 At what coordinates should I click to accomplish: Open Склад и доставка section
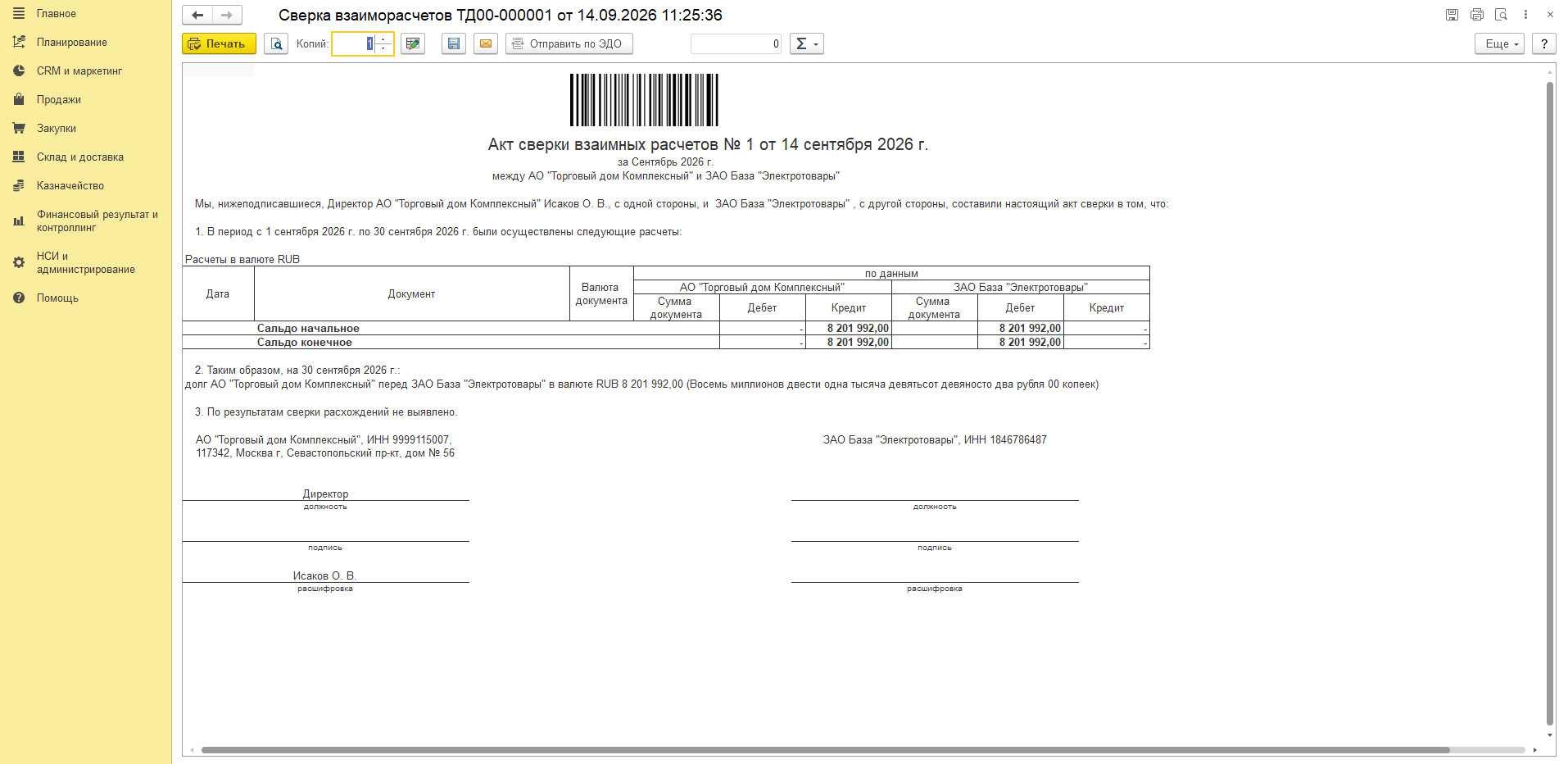[79, 157]
